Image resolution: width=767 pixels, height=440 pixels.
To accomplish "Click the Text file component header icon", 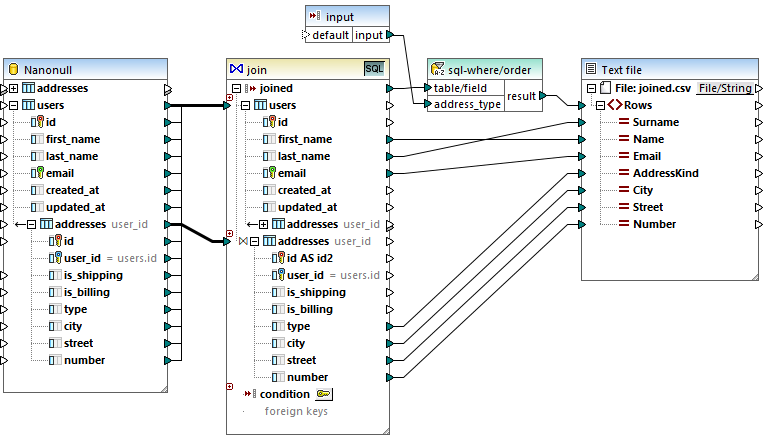I will (590, 69).
